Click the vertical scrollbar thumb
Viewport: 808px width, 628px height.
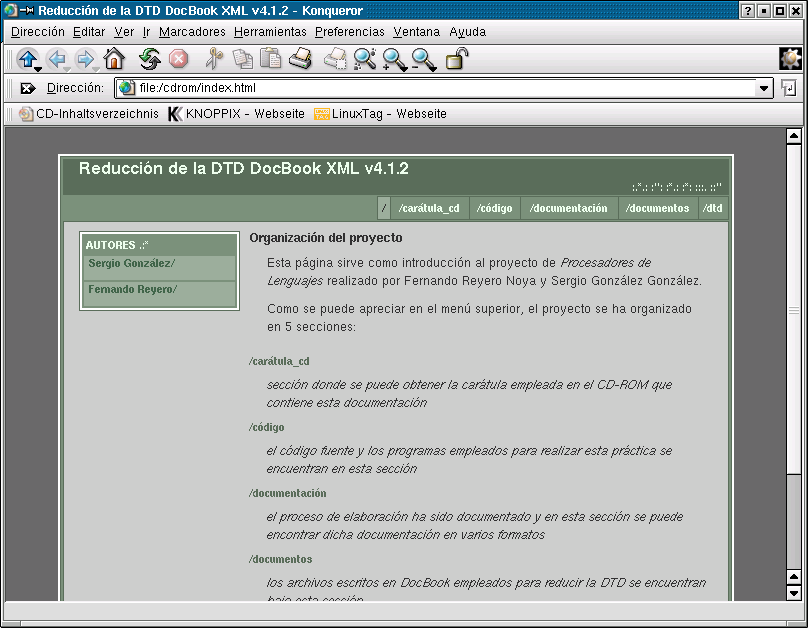[x=794, y=310]
